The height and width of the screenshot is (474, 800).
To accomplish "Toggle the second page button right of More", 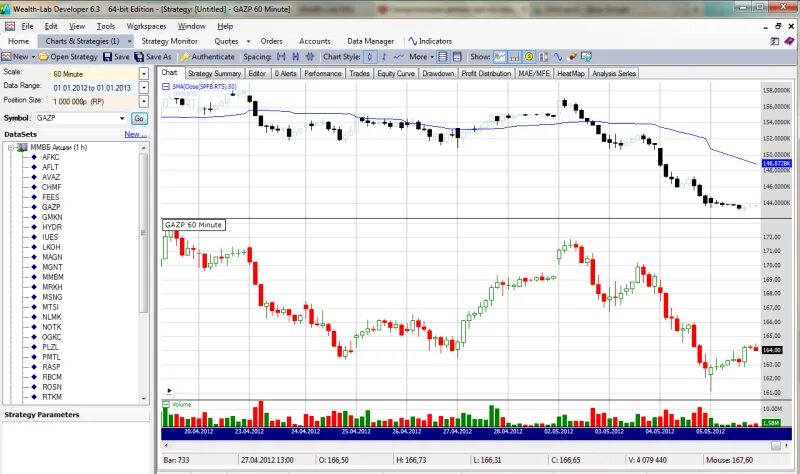I will 457,57.
